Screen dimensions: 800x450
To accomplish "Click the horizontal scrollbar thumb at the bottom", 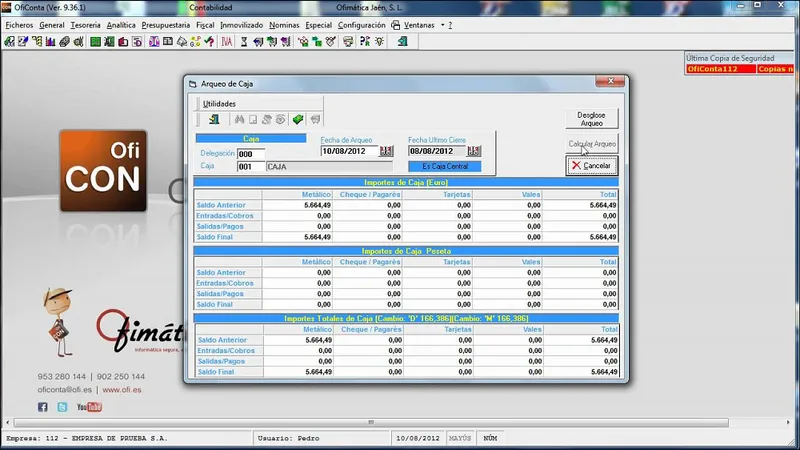I will tap(371, 422).
